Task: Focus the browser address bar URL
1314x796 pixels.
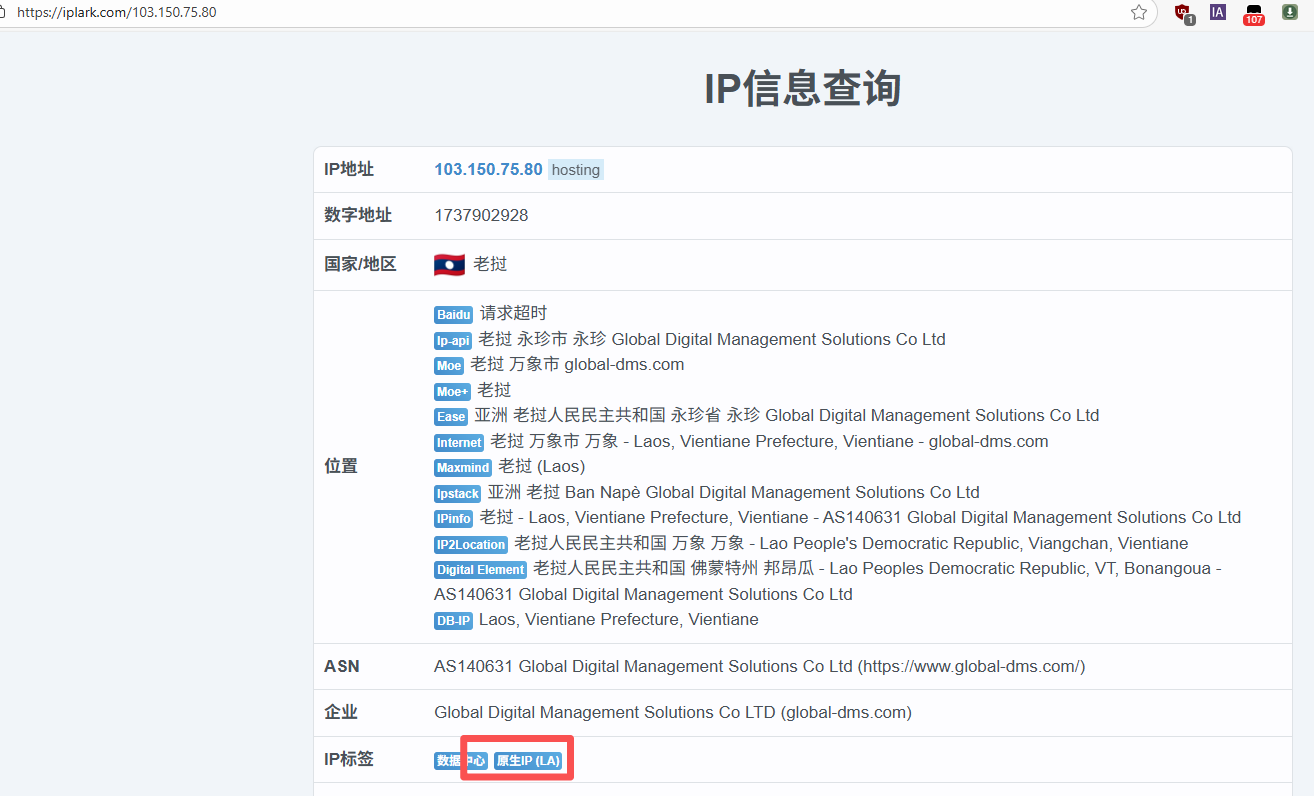Action: coord(116,13)
